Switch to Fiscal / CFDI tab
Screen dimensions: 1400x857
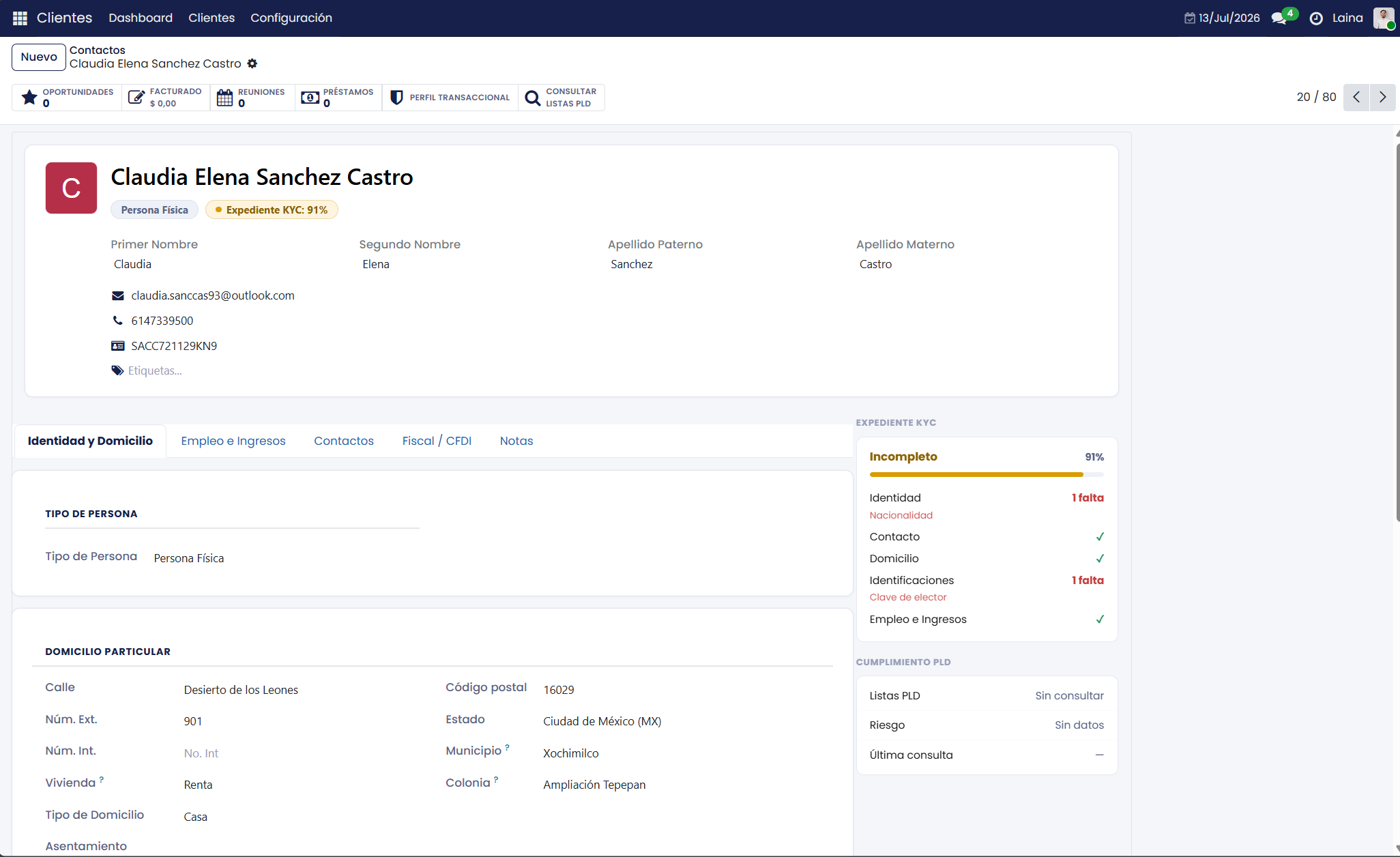tap(437, 441)
